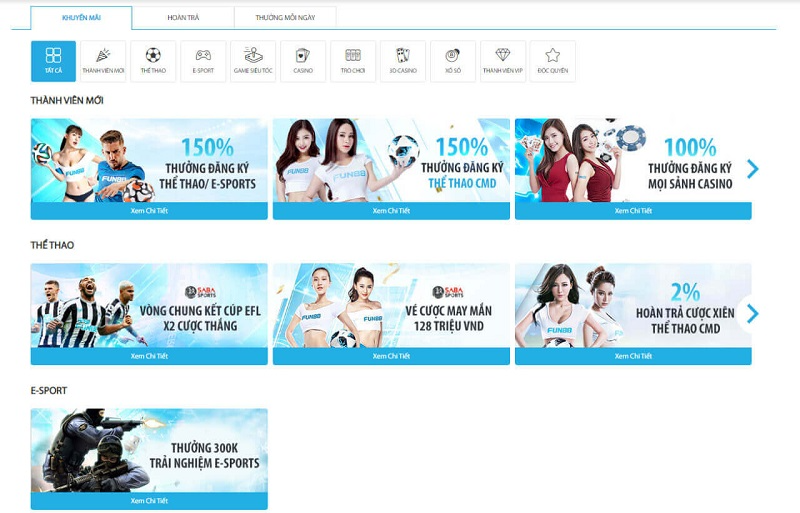This screenshot has height=513, width=800.
Task: Click the E-Sport section heading
Action: pyautogui.click(x=49, y=390)
